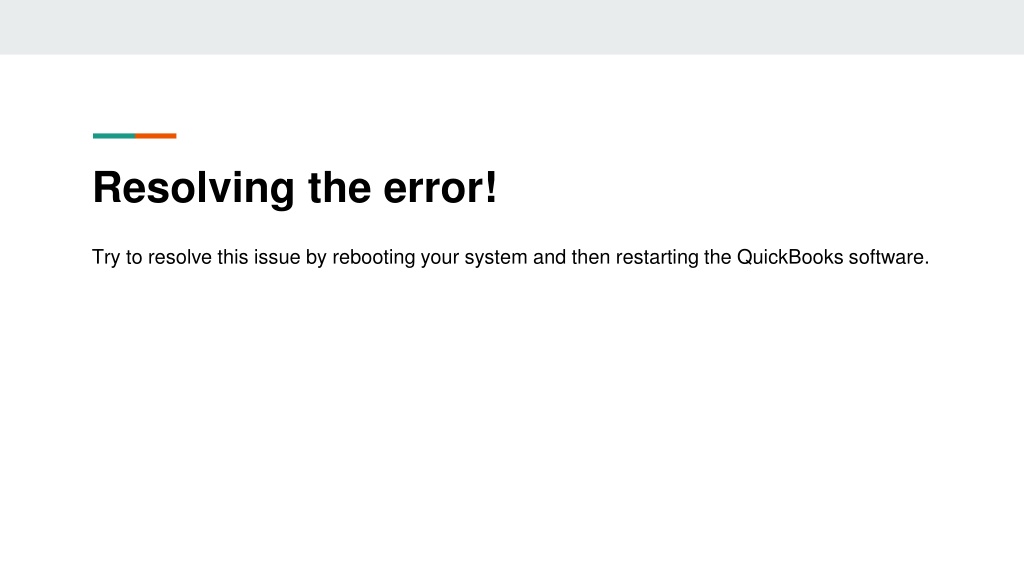
Task: Click the word 'the' in the title
Action: pyautogui.click(x=339, y=188)
